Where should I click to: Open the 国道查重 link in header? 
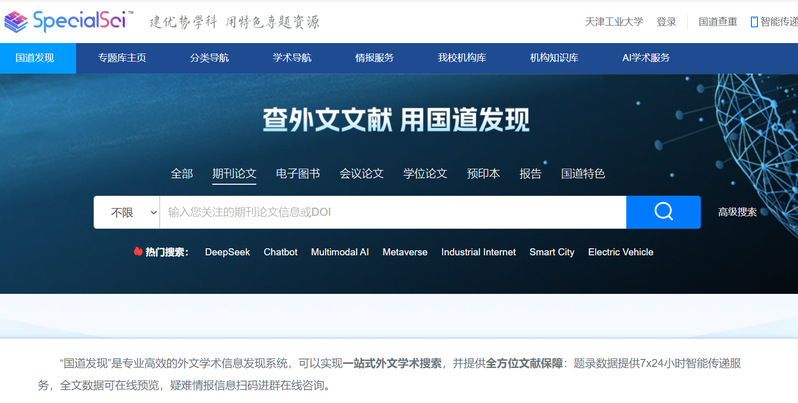pyautogui.click(x=717, y=21)
